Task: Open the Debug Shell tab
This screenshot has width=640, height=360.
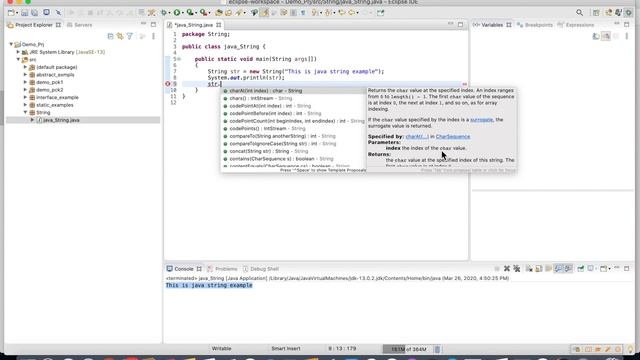Action: (x=261, y=269)
